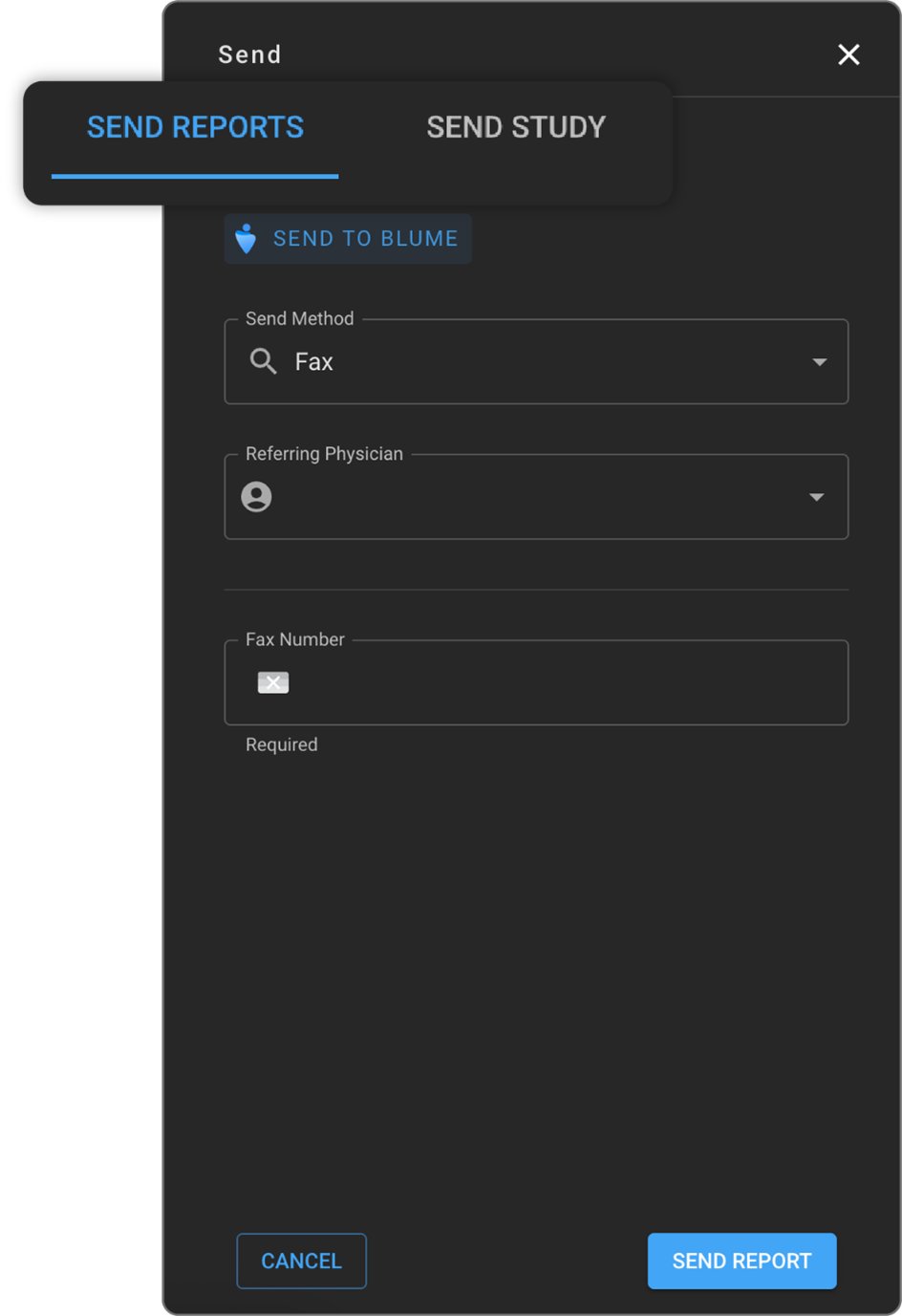
Task: Click the Blume logo icon
Action: point(246,238)
